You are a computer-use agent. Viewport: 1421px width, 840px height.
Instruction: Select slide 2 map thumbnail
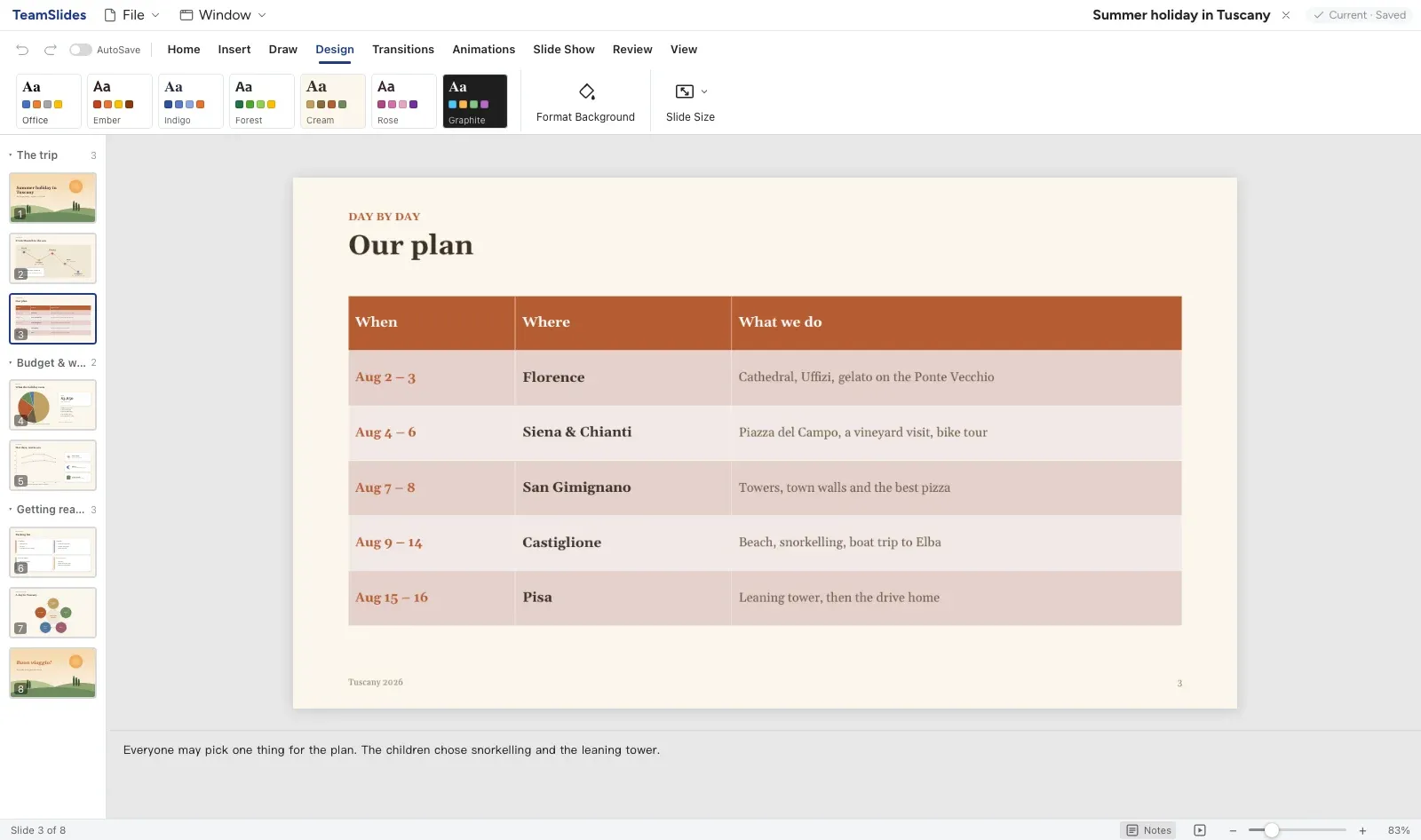(x=52, y=258)
